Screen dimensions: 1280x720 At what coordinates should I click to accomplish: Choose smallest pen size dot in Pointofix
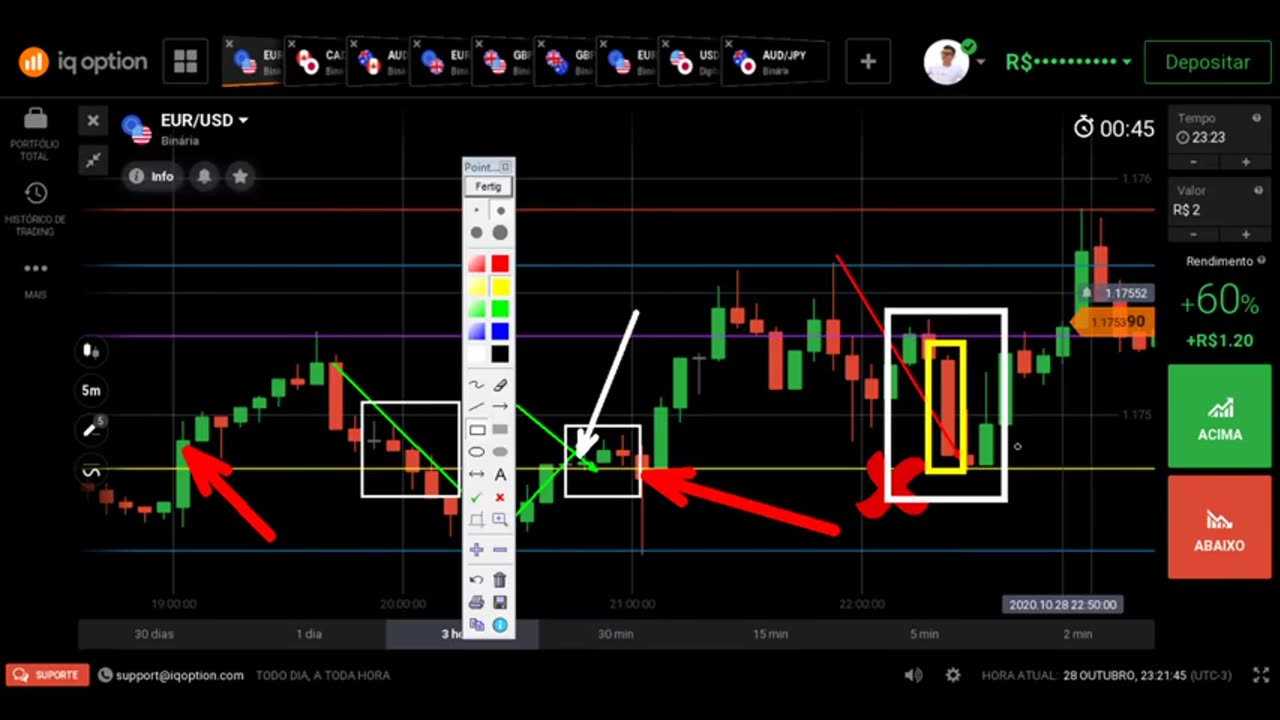(x=477, y=211)
